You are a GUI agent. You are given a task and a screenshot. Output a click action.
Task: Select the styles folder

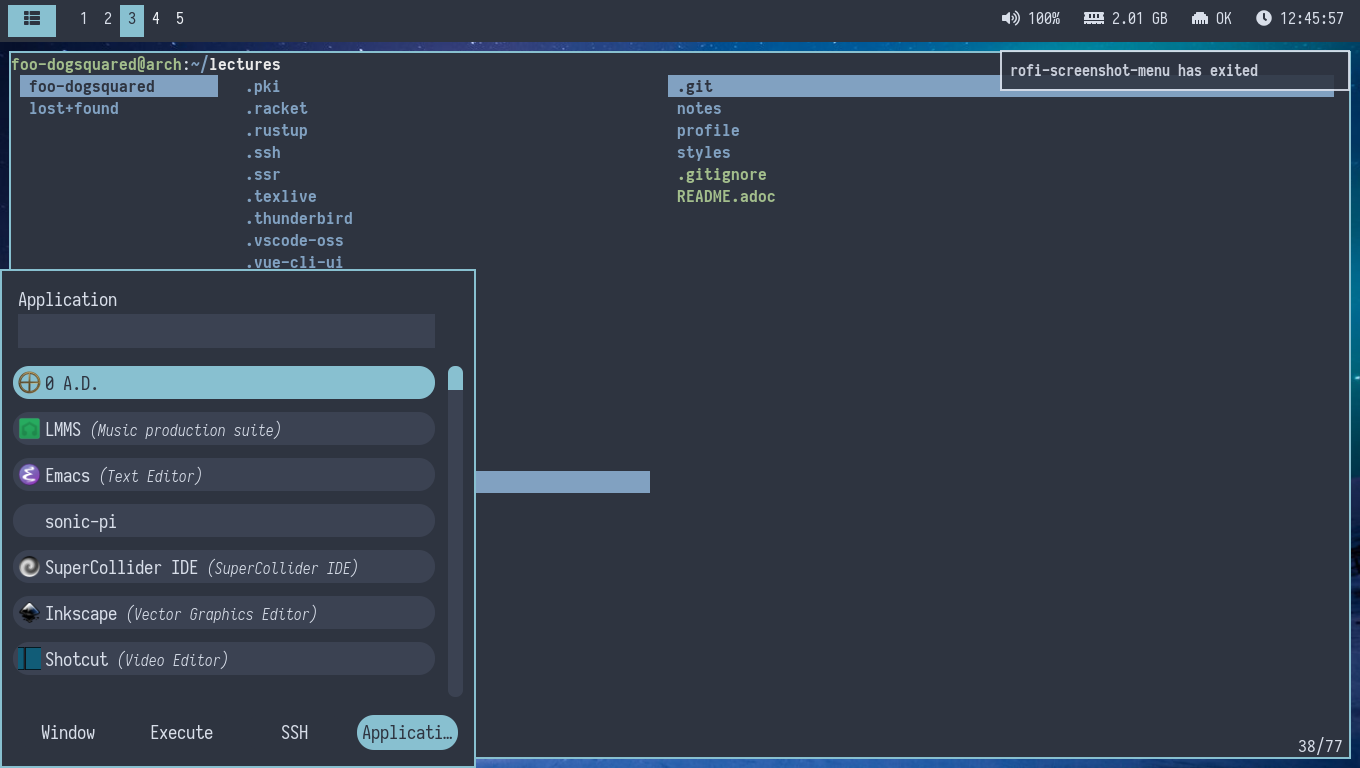coord(703,152)
